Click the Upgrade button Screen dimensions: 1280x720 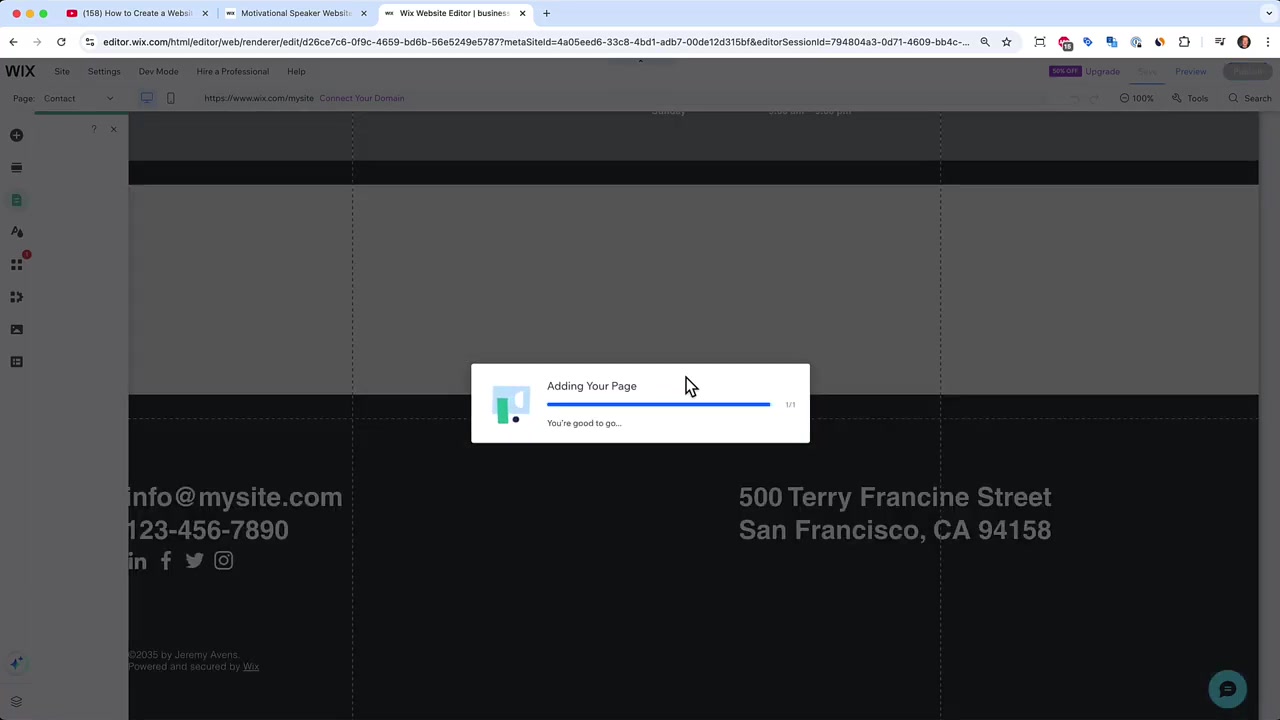pyautogui.click(x=1102, y=71)
